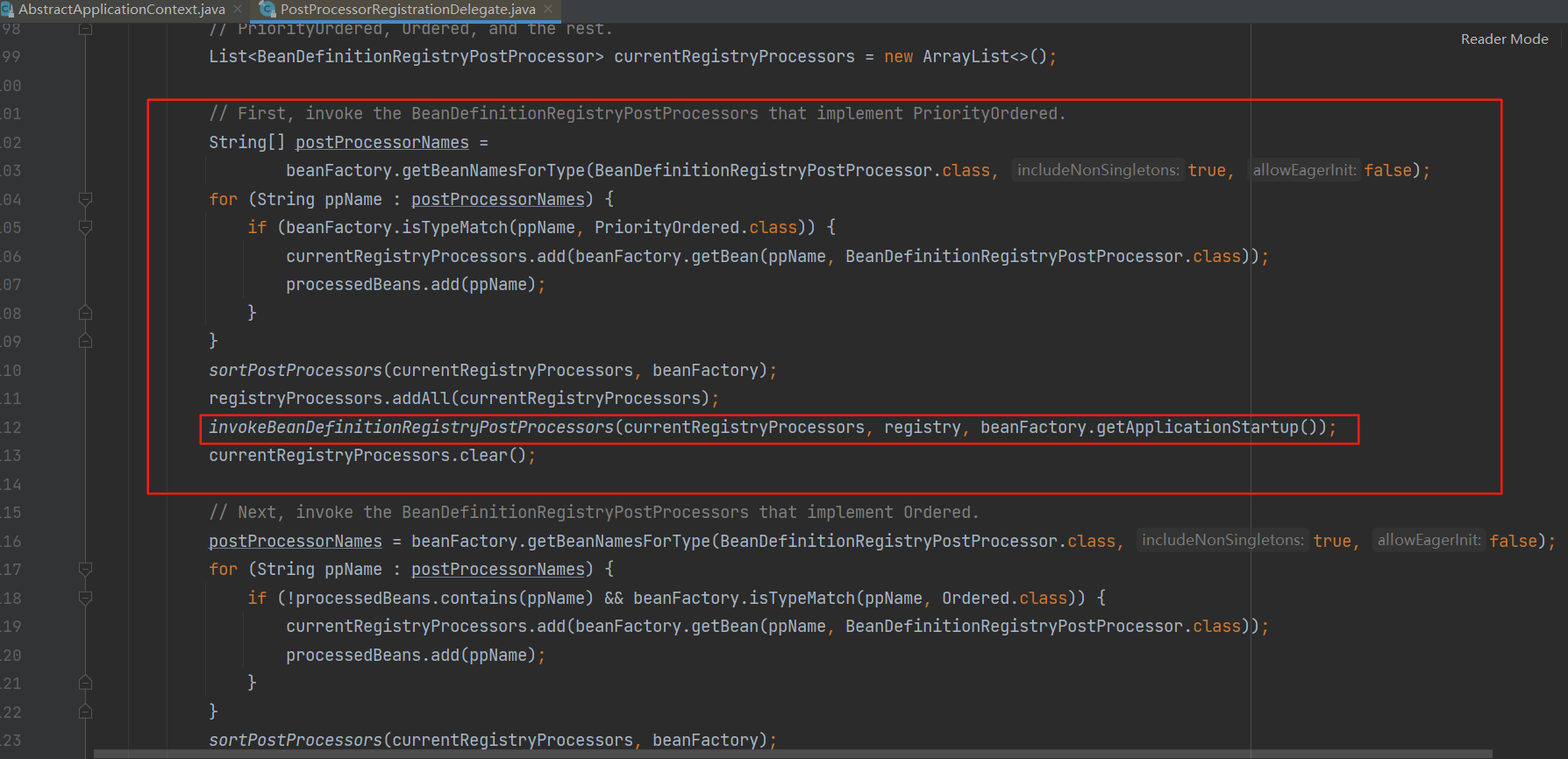Click 'new ArrayList<>()' initializer

coord(966,57)
